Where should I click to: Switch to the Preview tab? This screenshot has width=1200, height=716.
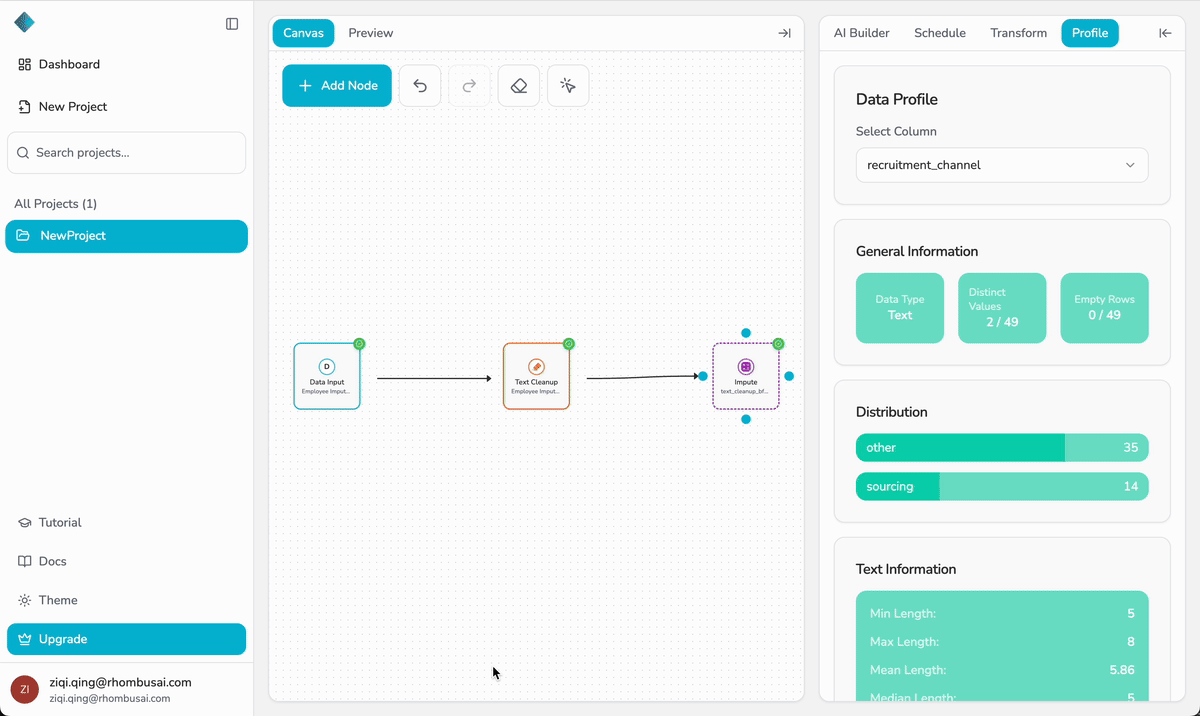370,33
